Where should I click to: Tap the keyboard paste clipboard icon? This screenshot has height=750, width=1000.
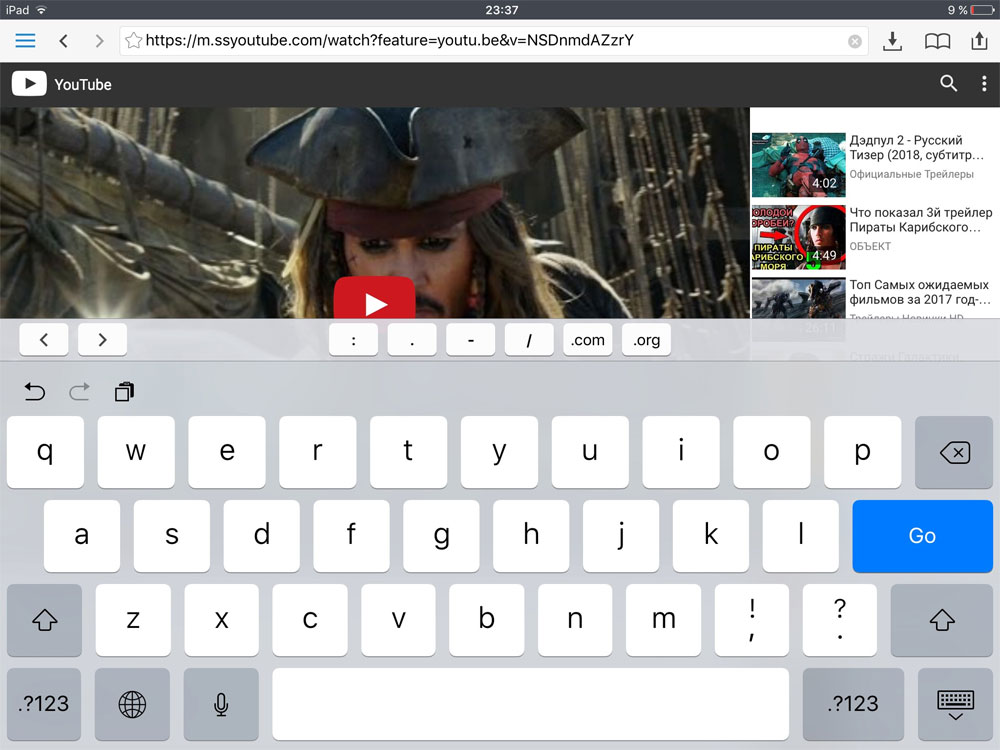tap(124, 392)
